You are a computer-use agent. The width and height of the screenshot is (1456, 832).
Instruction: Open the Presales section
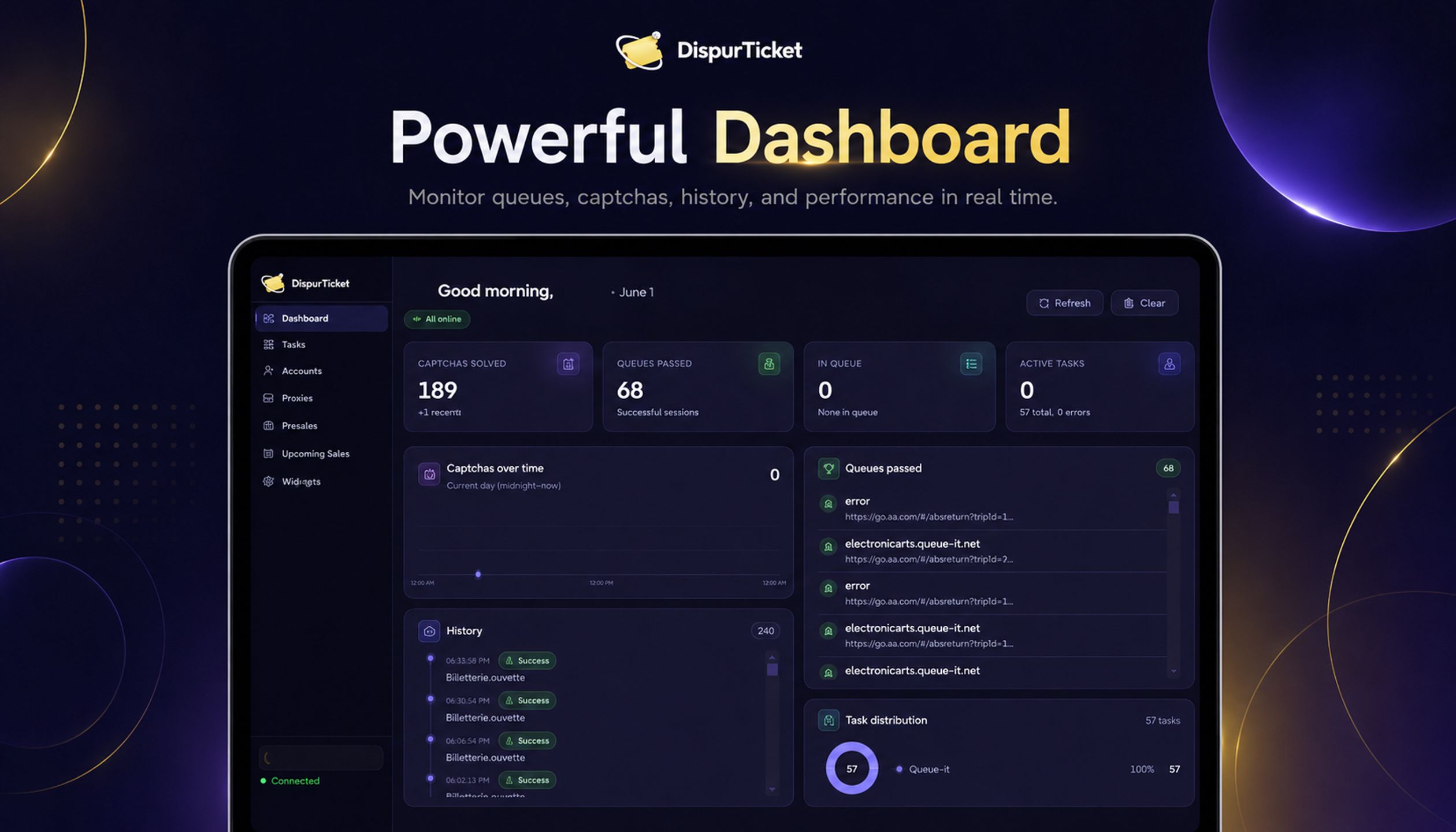click(321, 426)
